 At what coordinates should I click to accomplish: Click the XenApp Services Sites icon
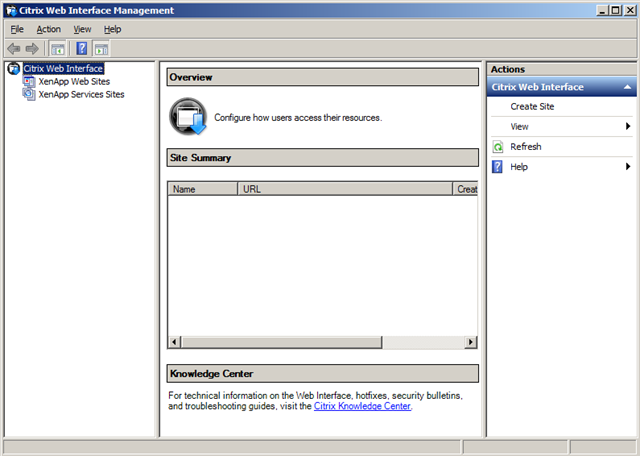[29, 94]
